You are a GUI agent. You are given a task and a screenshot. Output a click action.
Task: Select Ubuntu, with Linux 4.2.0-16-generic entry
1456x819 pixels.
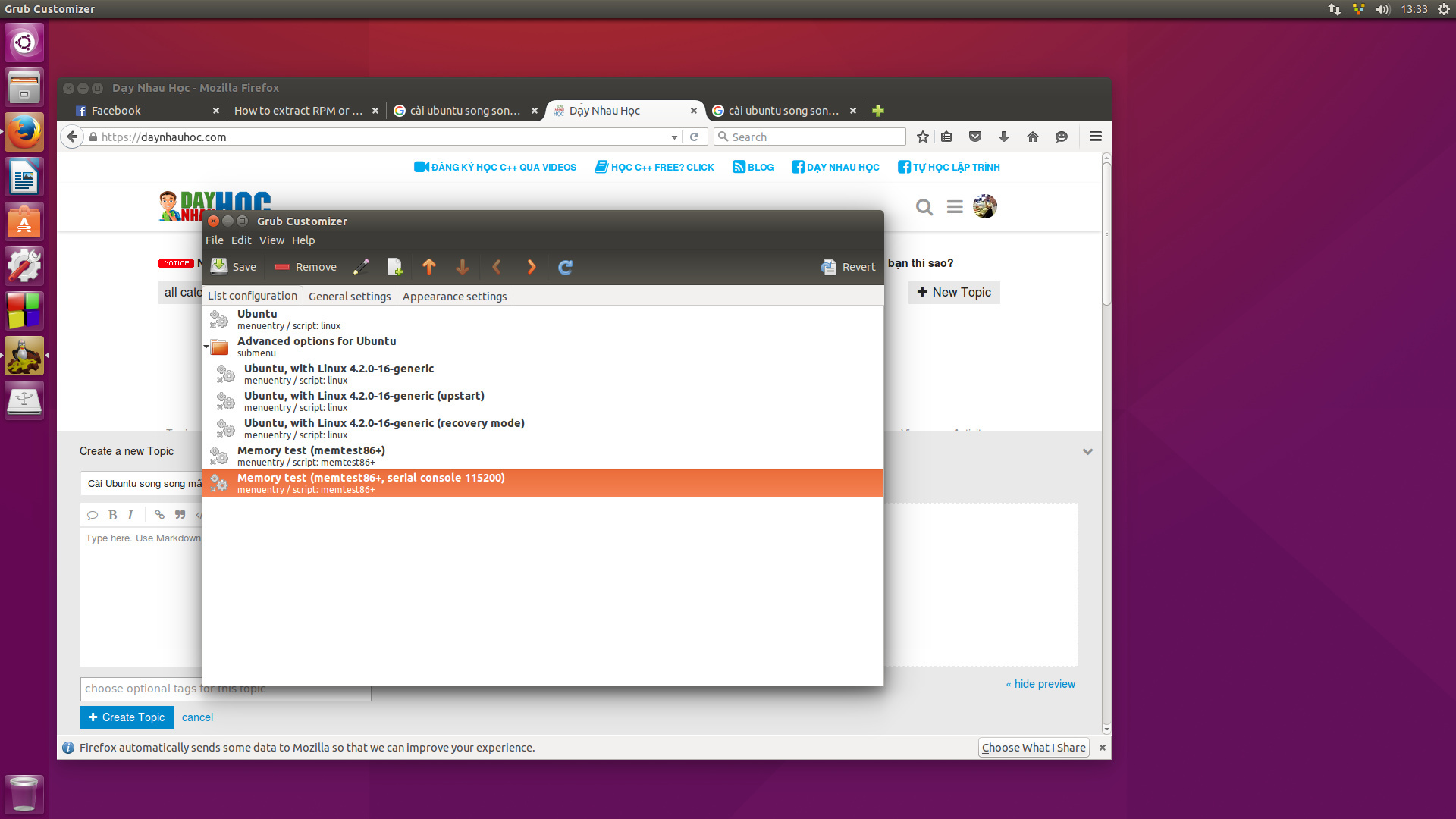click(543, 374)
